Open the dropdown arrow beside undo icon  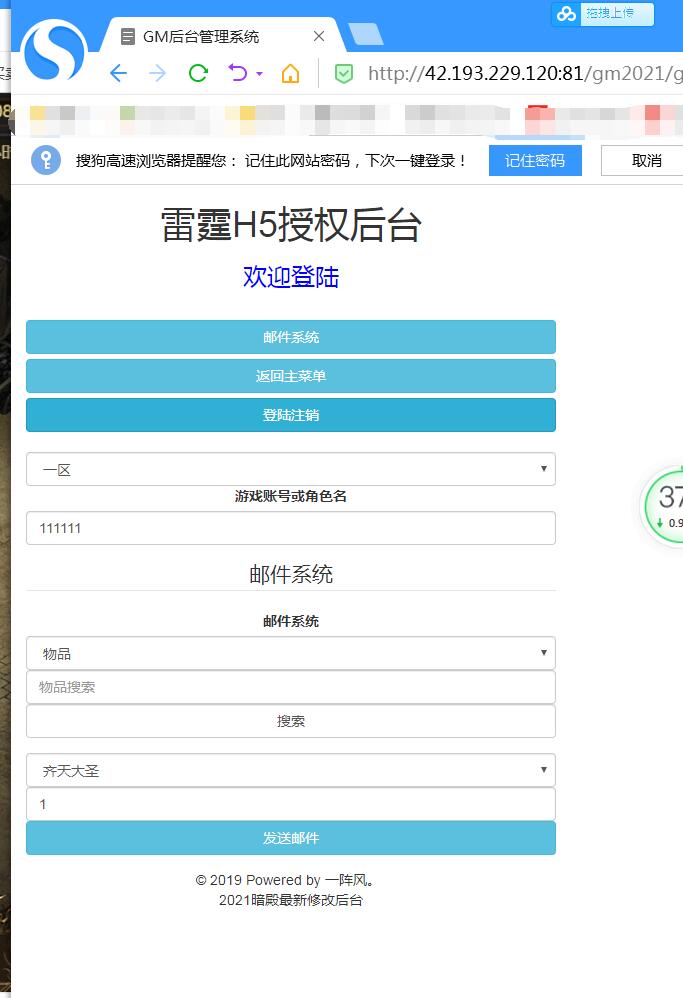pyautogui.click(x=259, y=74)
